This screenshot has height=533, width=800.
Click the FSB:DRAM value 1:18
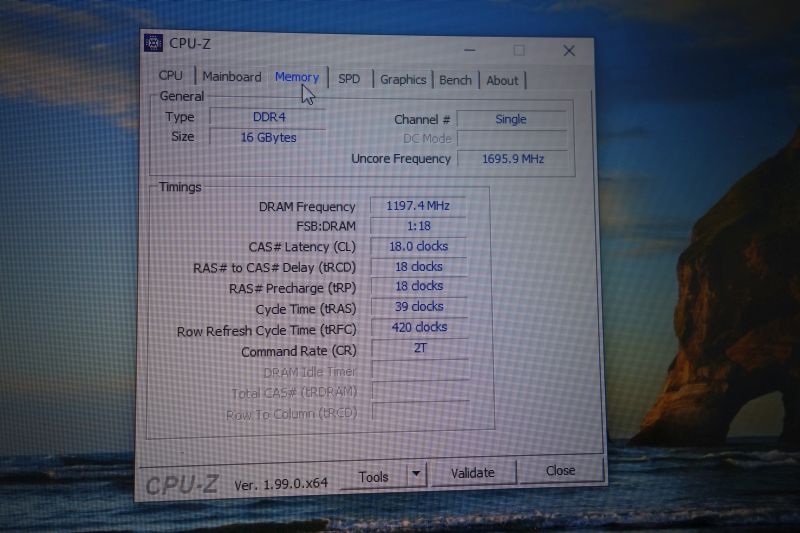[x=418, y=225]
